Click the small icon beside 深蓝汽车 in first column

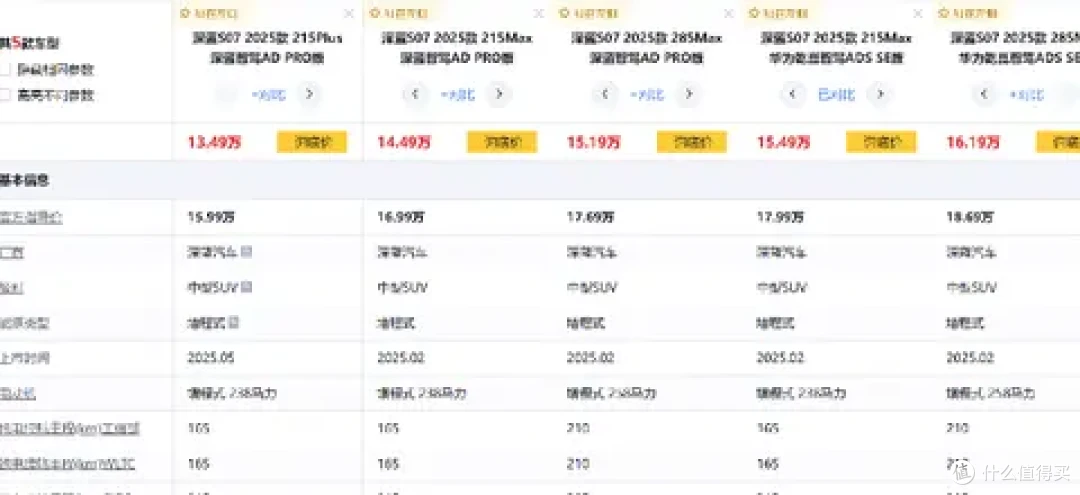pyautogui.click(x=247, y=252)
